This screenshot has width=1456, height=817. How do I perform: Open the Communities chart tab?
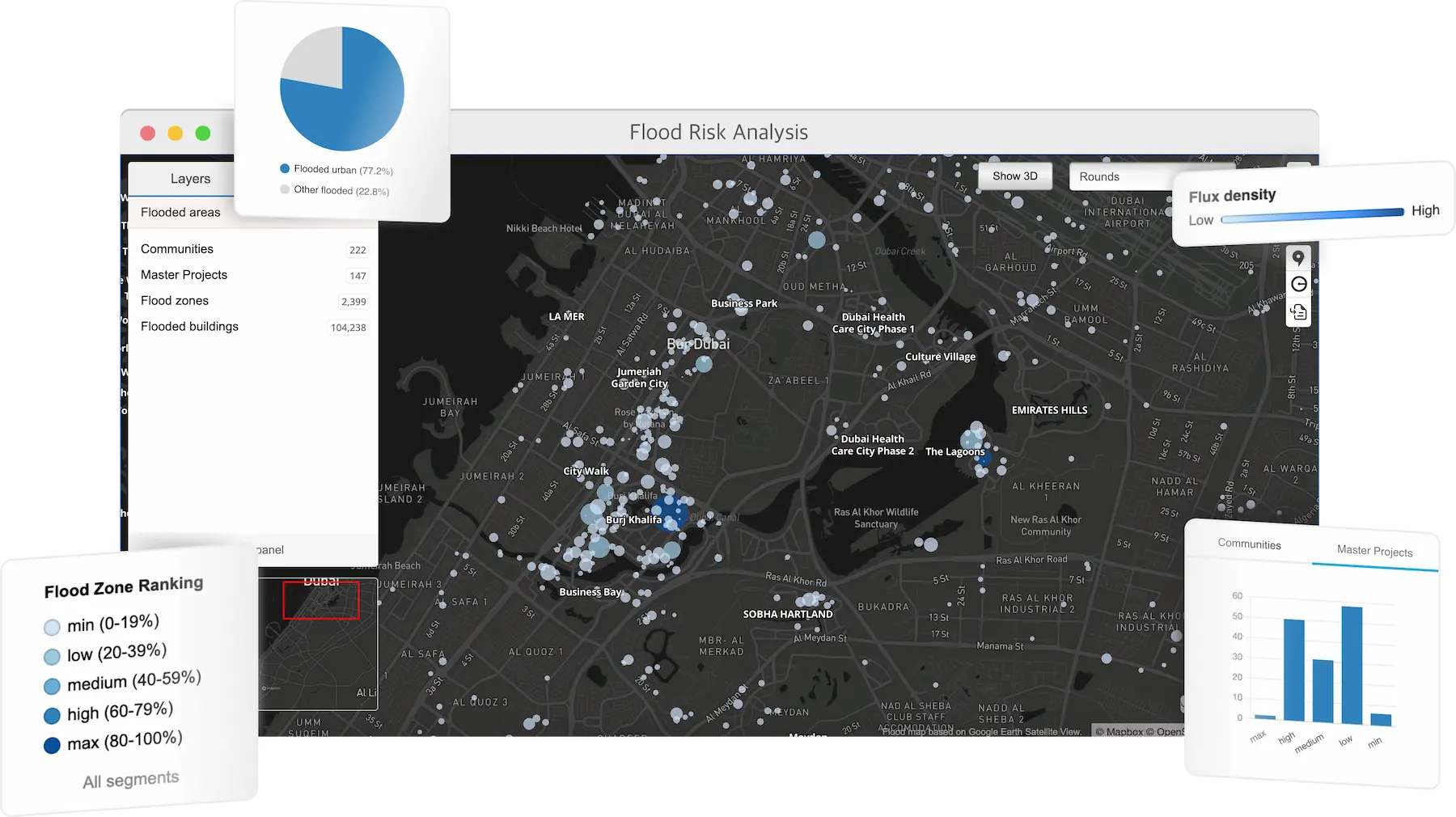point(1250,544)
